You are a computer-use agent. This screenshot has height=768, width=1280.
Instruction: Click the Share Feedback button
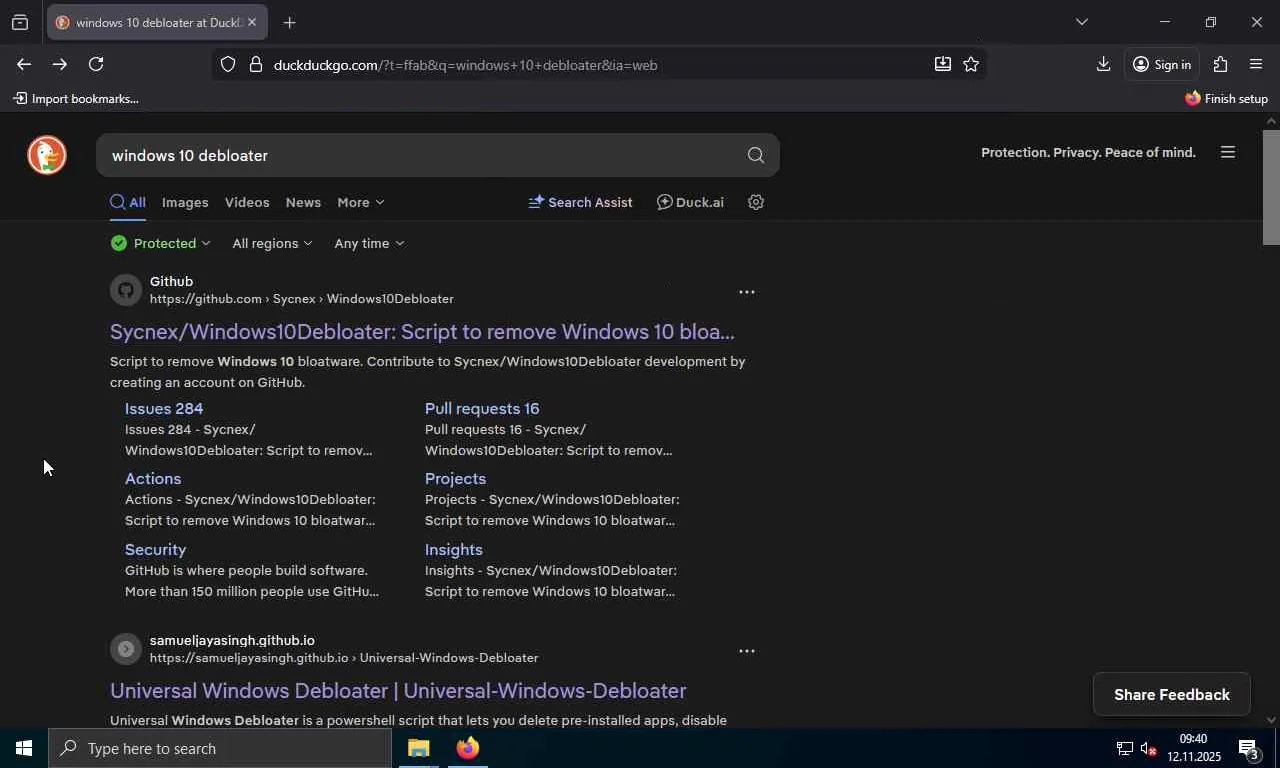click(x=1172, y=694)
